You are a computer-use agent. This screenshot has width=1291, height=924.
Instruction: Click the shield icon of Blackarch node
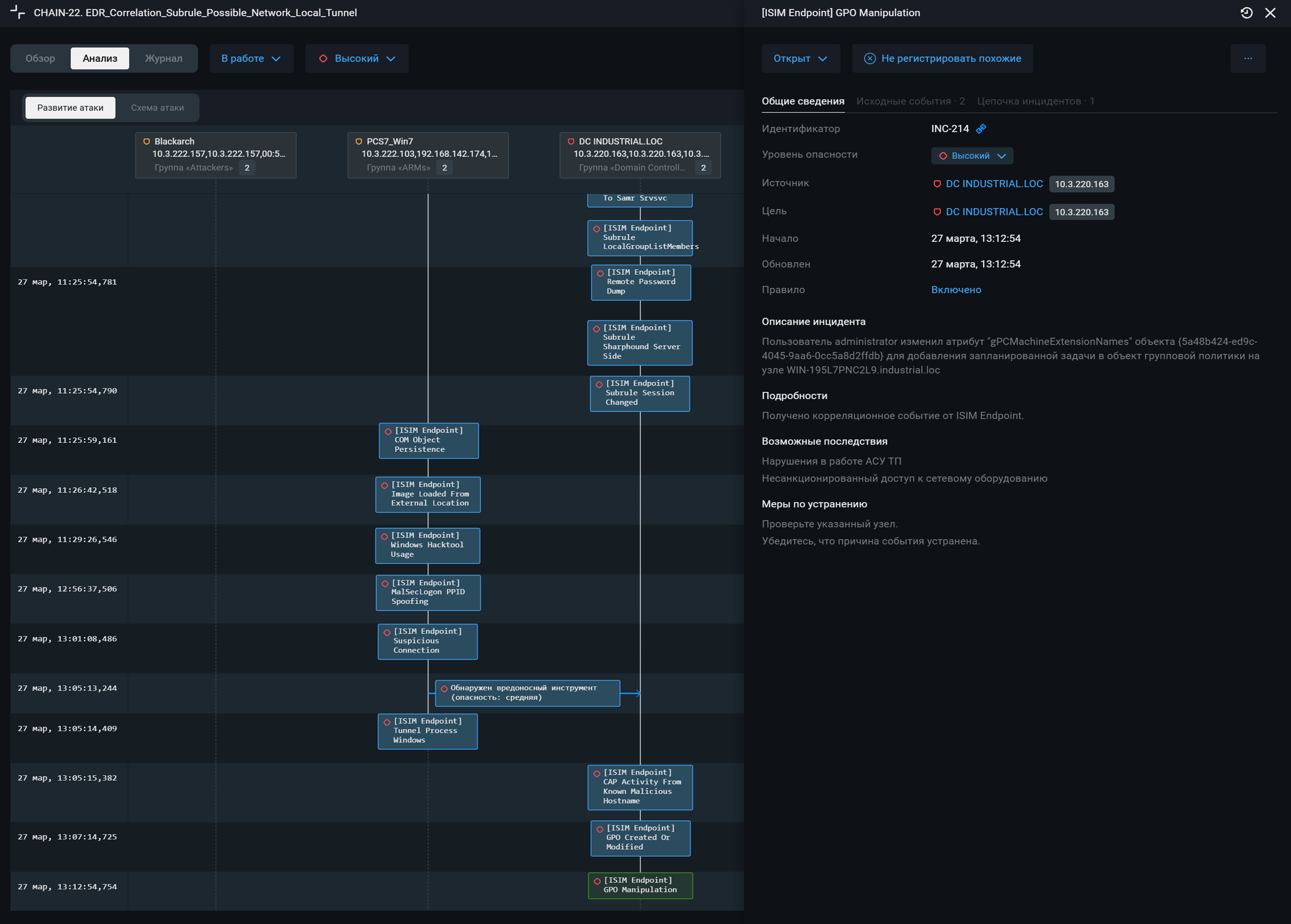pos(146,142)
